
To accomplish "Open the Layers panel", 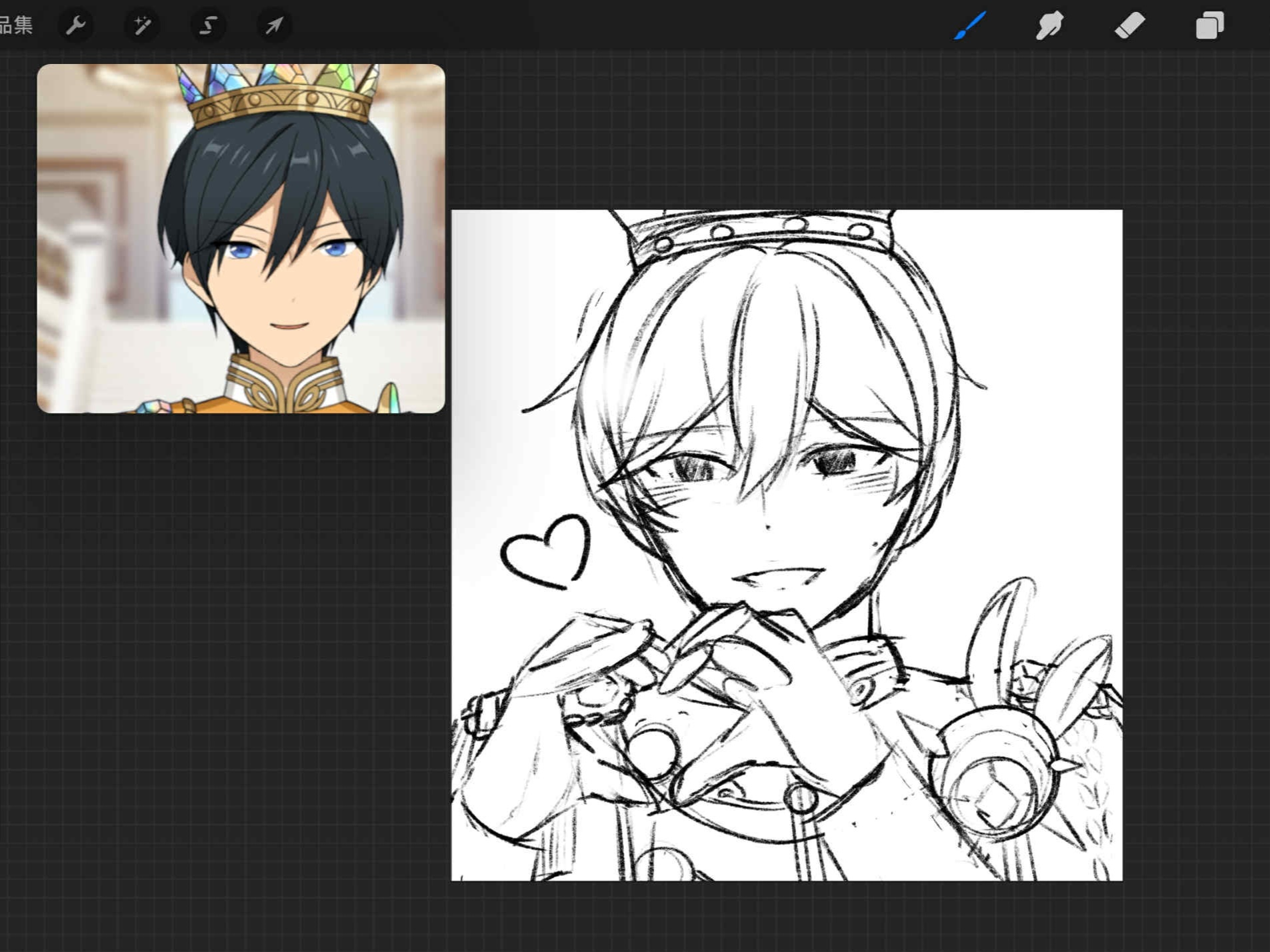I will click(1209, 26).
